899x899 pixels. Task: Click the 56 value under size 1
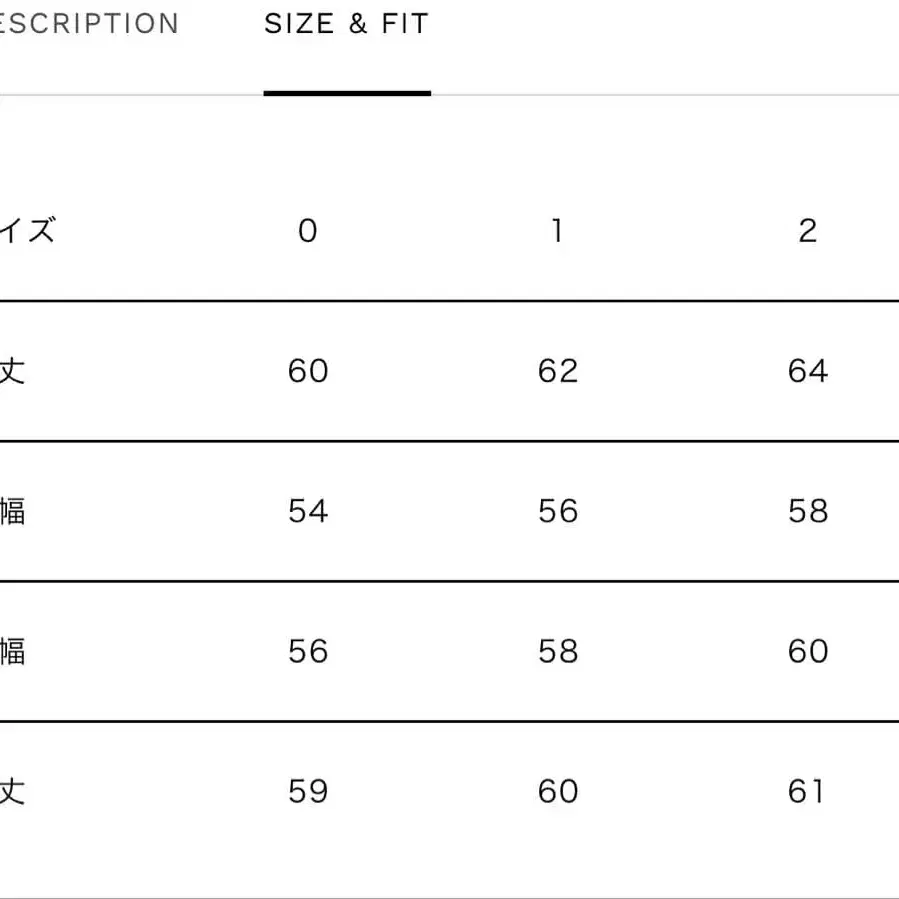tap(558, 511)
